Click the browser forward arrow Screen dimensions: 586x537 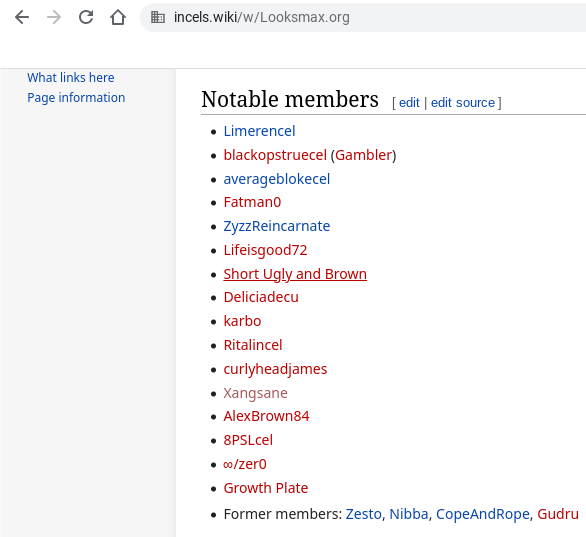tap(54, 17)
